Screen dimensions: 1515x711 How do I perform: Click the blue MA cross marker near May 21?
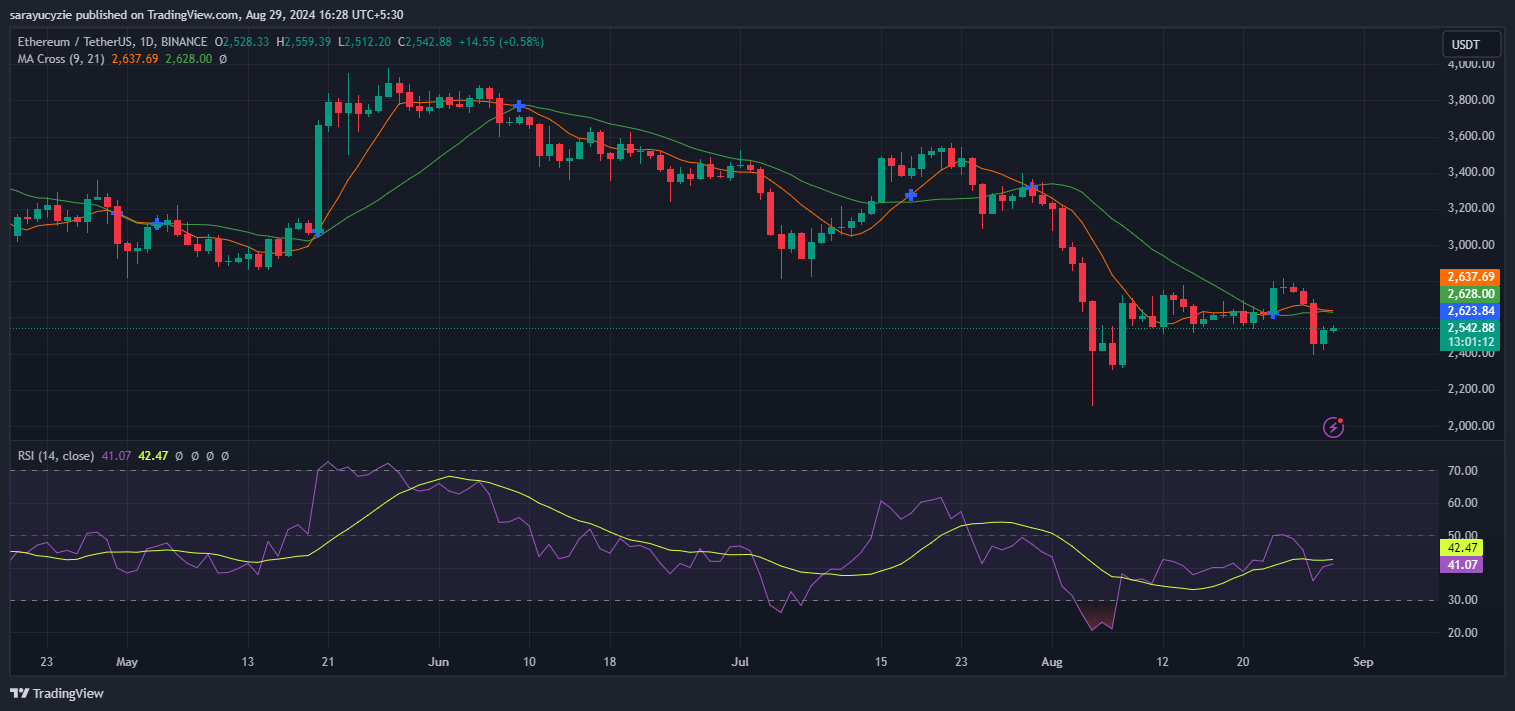318,231
